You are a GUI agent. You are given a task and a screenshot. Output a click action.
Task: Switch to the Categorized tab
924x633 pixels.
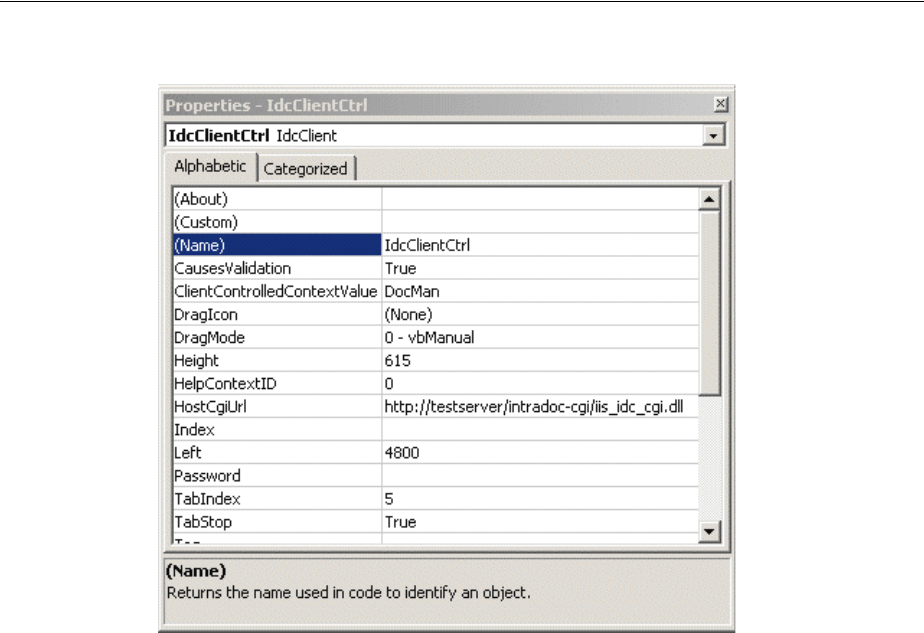(x=306, y=169)
